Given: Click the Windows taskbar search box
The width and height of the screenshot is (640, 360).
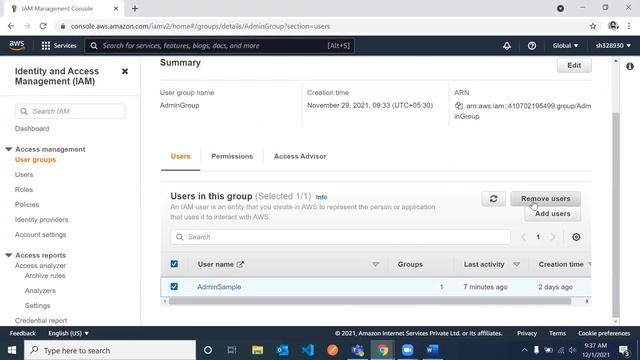Looking at the screenshot, I should pyautogui.click(x=110, y=350).
